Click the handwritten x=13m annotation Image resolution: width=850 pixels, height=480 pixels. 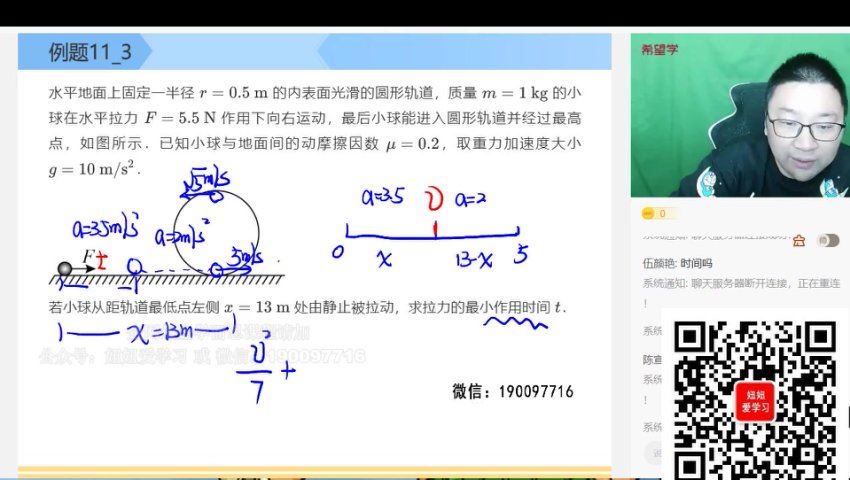[142, 333]
